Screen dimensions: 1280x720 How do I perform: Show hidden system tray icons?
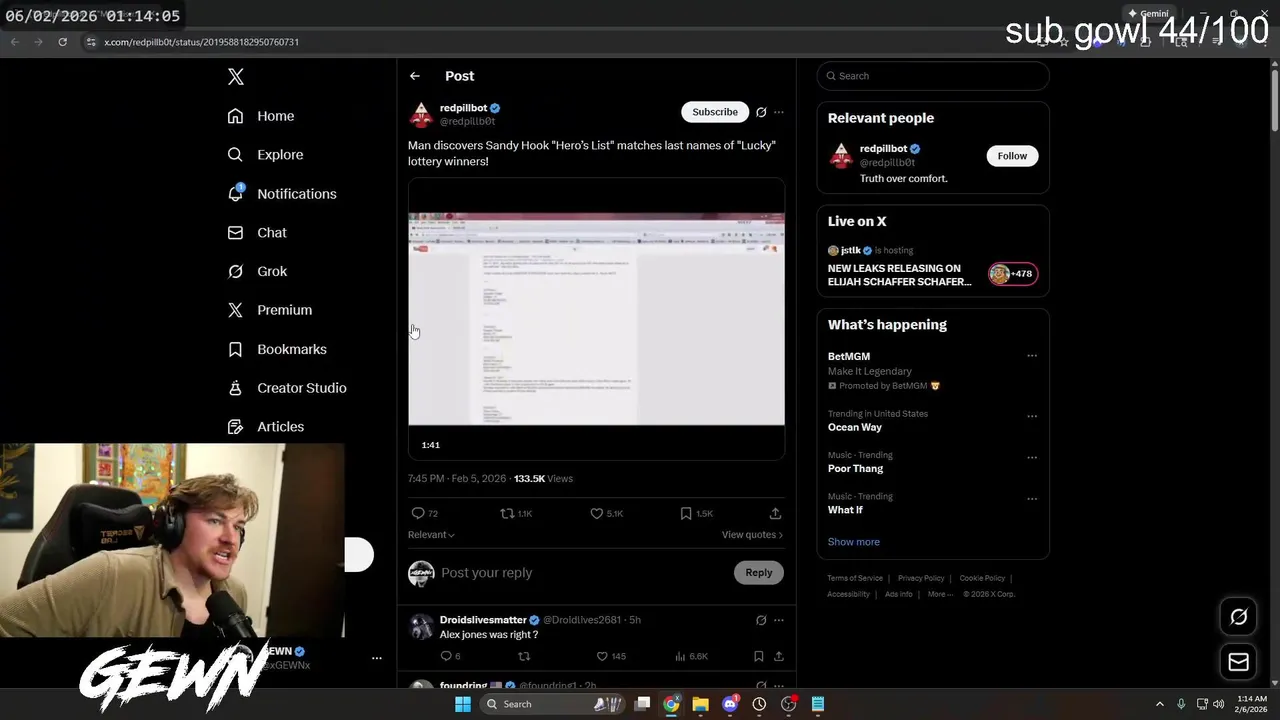(x=1160, y=704)
